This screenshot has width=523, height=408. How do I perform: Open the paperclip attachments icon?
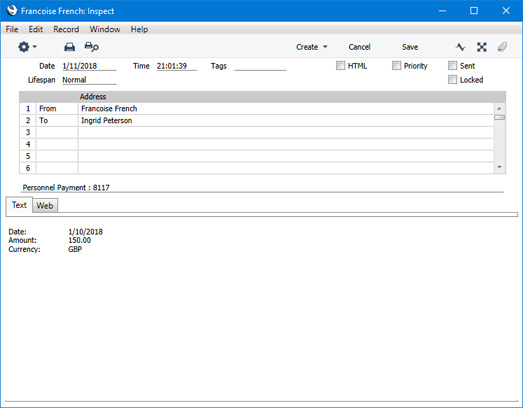pos(502,47)
